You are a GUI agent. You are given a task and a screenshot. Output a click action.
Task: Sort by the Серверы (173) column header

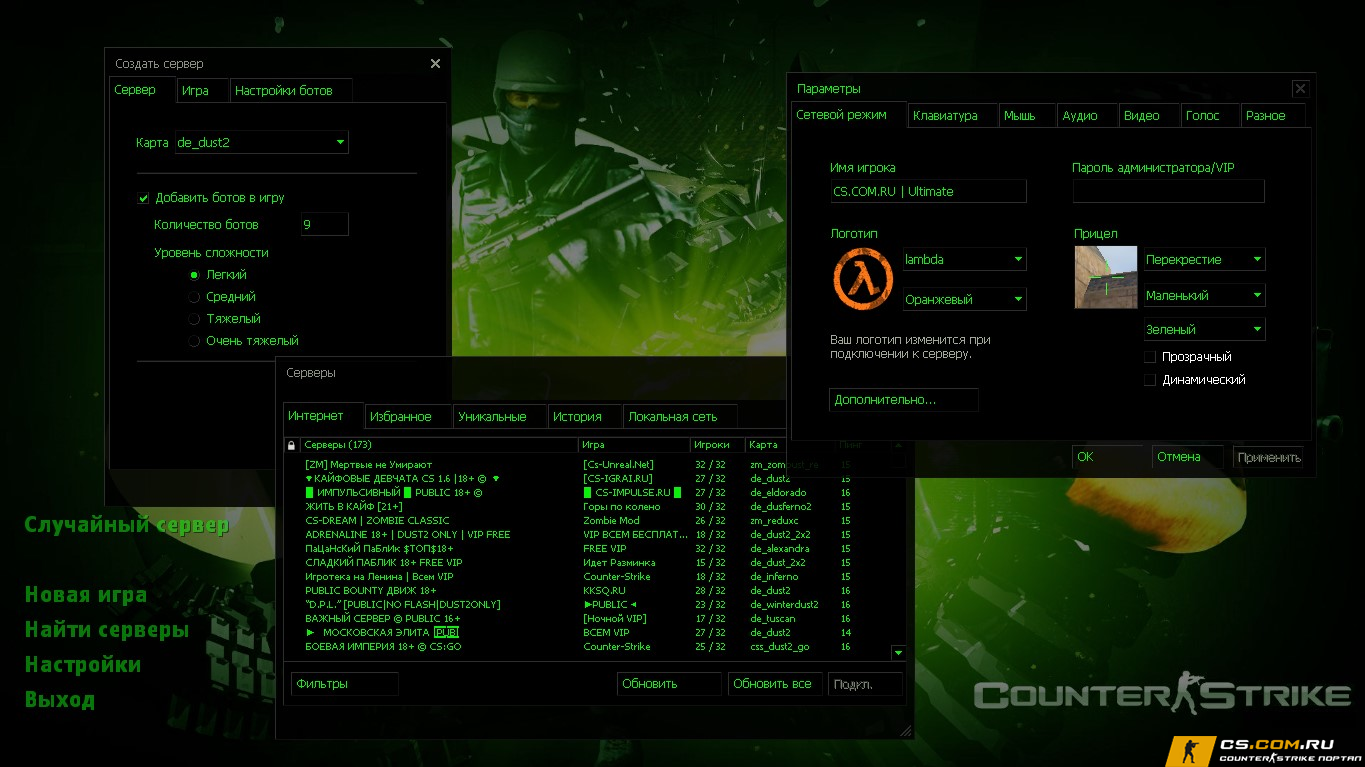point(438,445)
